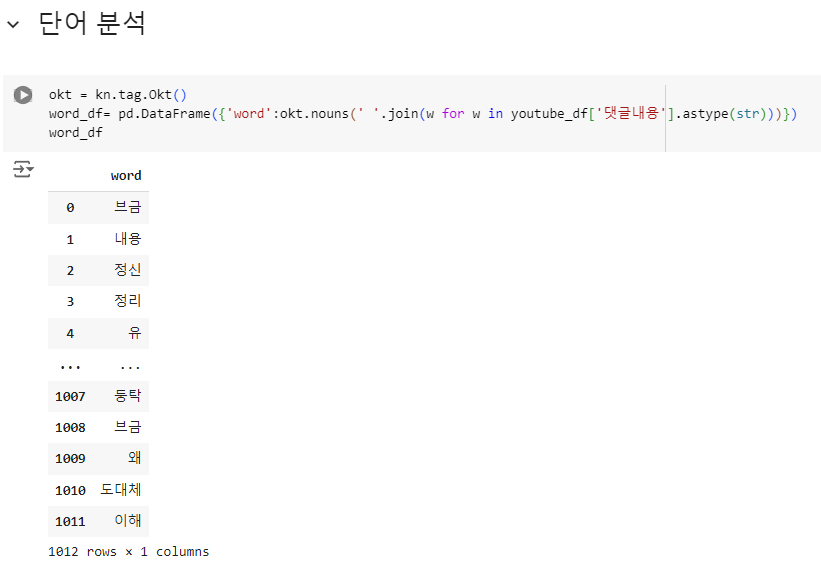Select the cell 브금 in row 1008

pyautogui.click(x=128, y=427)
